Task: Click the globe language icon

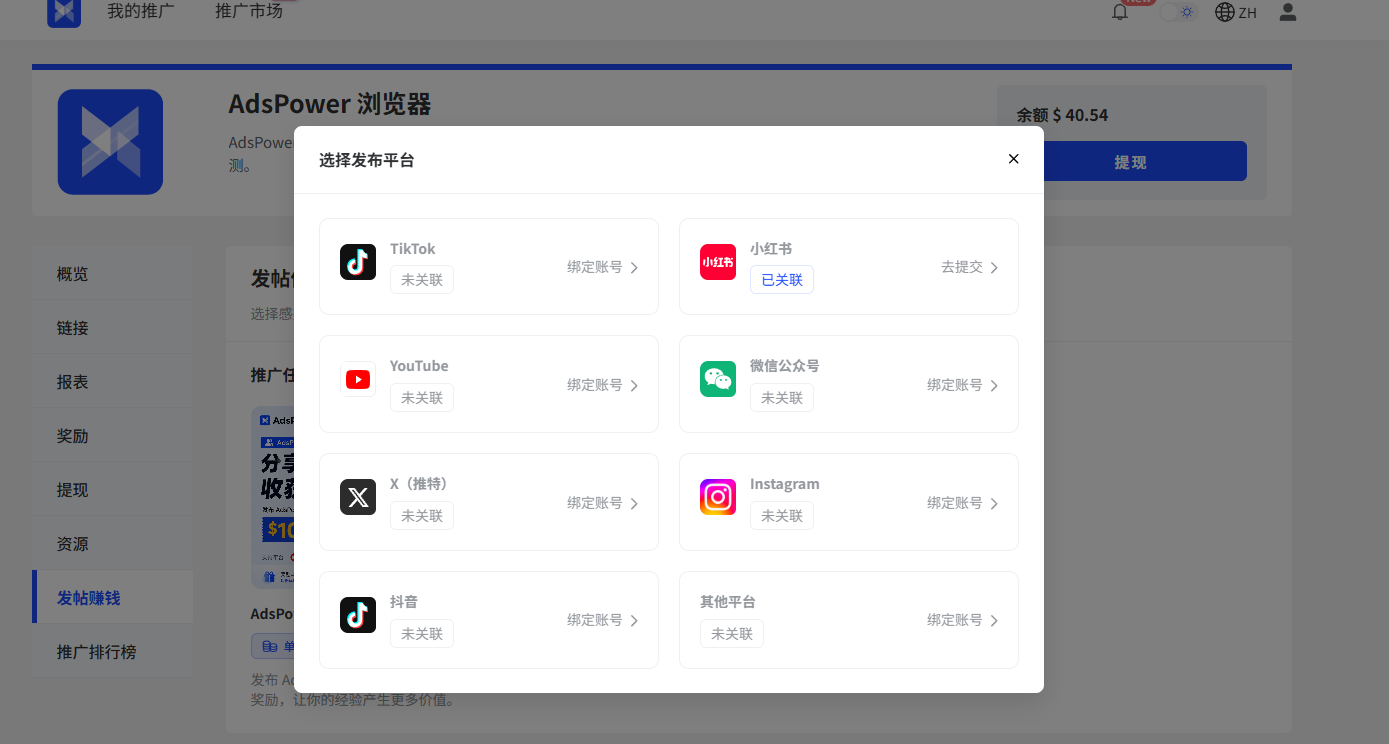Action: (x=1224, y=12)
